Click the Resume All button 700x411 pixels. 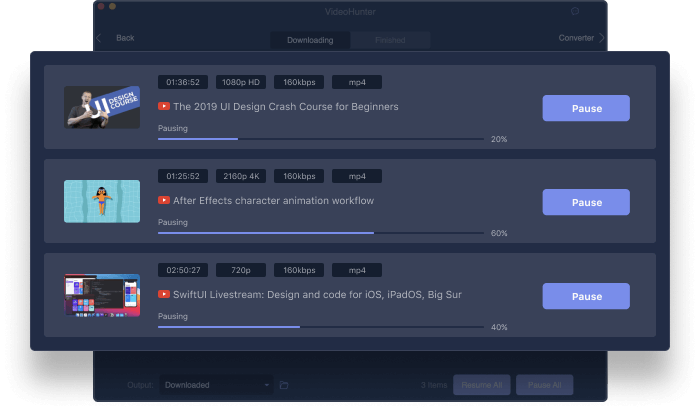coord(481,385)
